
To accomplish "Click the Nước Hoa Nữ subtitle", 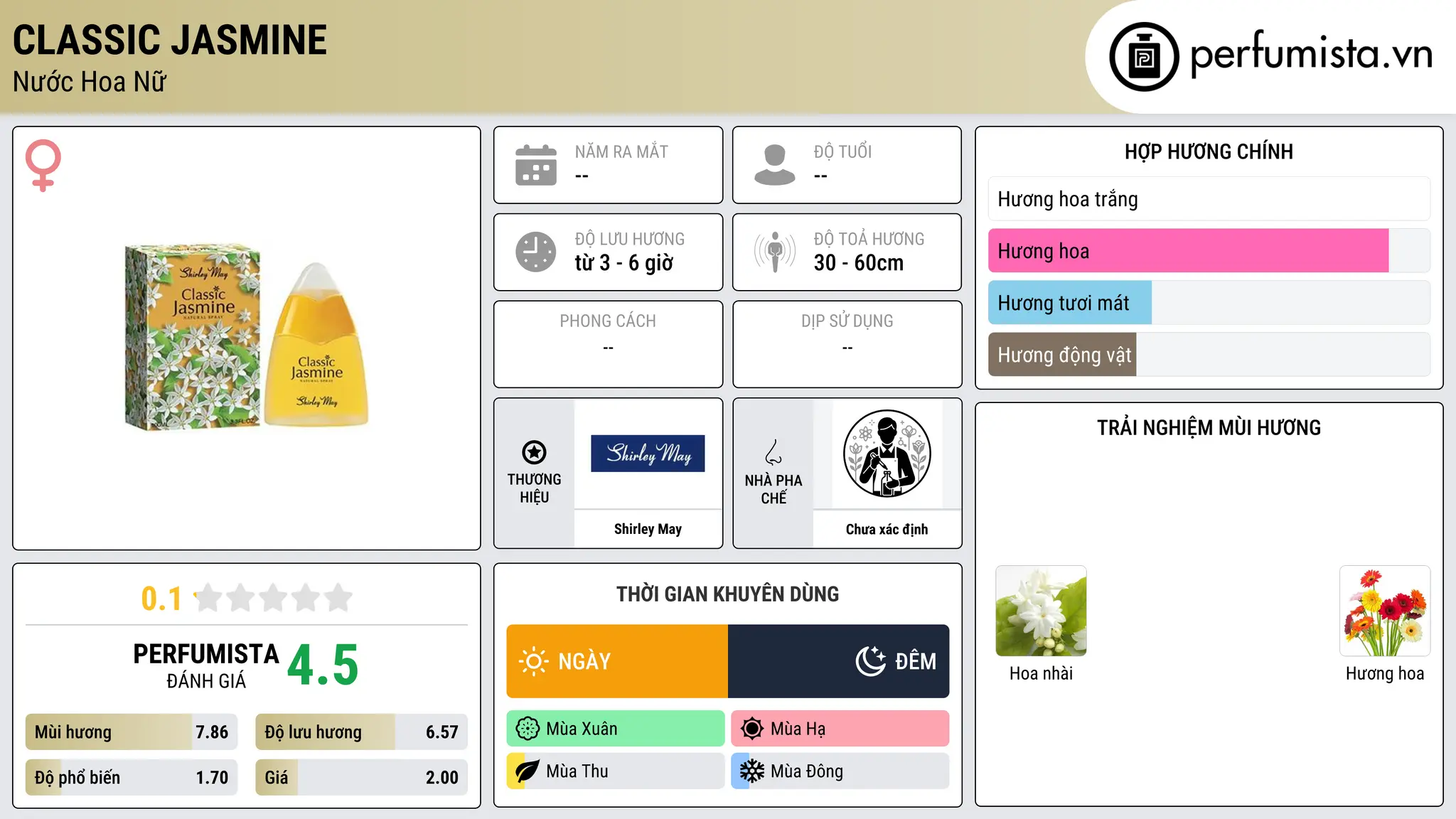I will pos(90,82).
